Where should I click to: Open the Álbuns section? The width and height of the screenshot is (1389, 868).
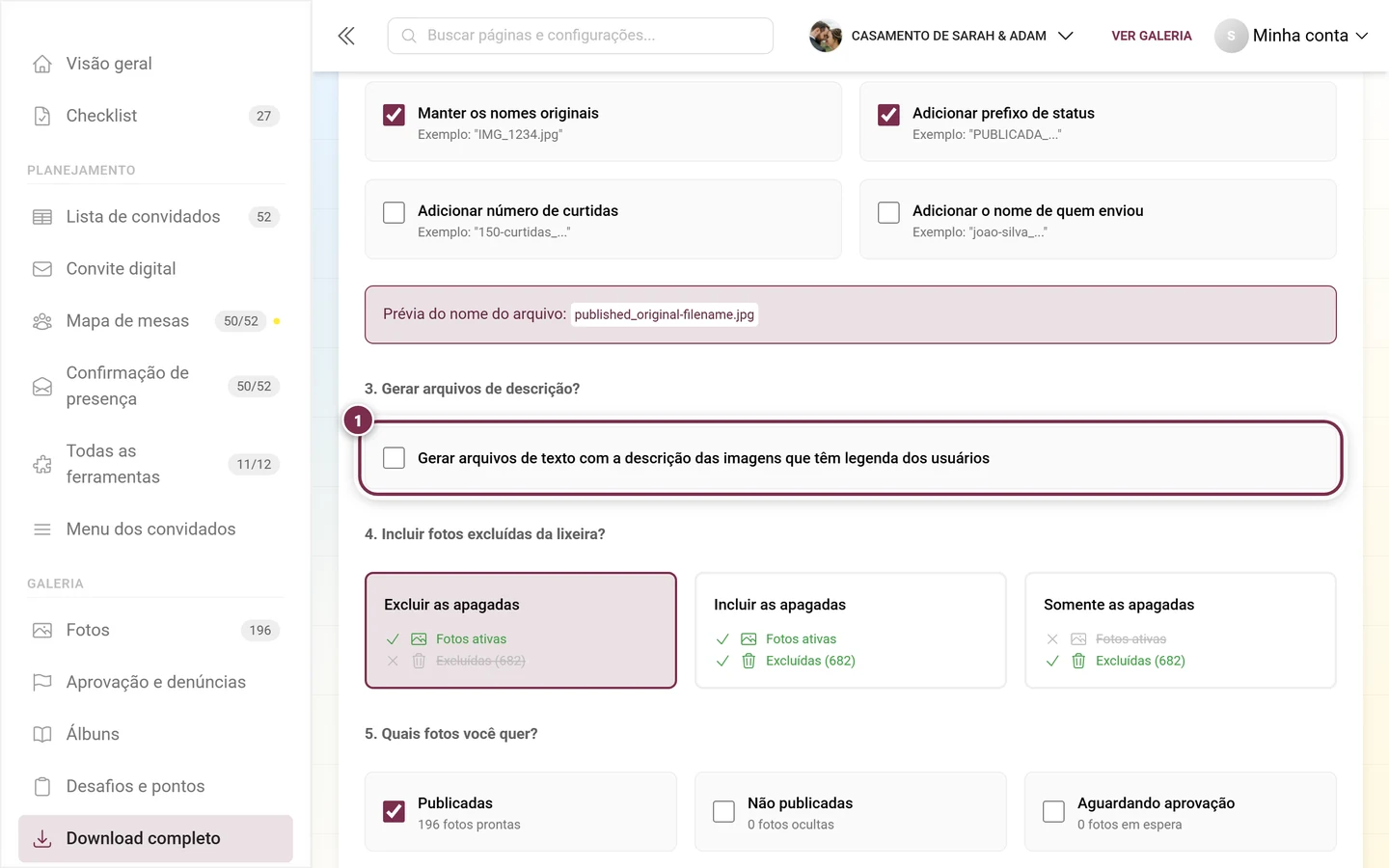coord(155,735)
